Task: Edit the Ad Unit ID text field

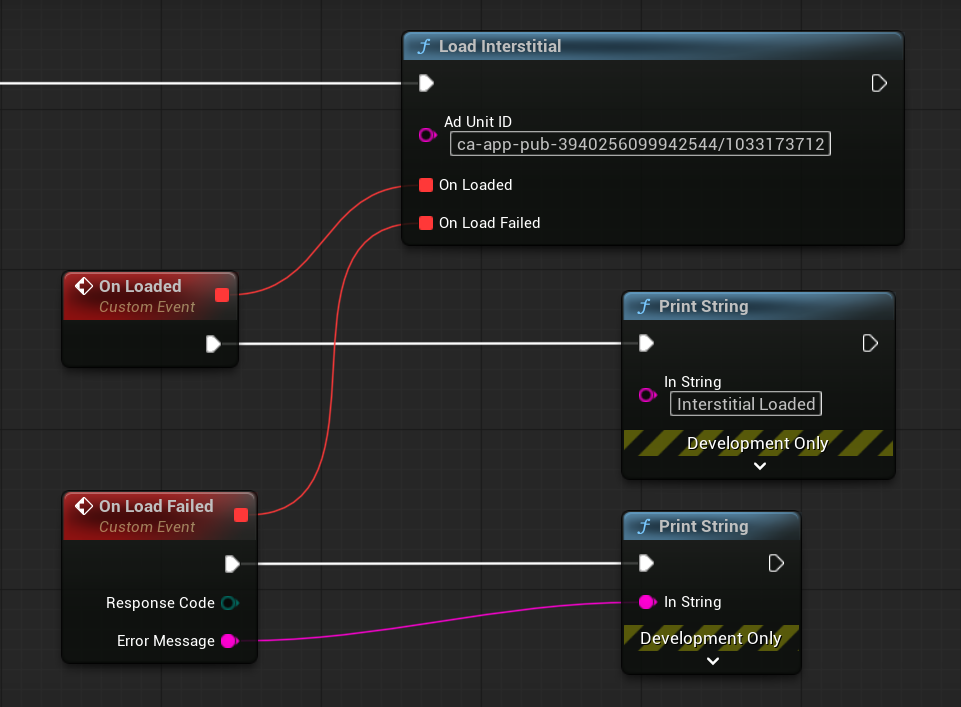Action: pos(640,144)
